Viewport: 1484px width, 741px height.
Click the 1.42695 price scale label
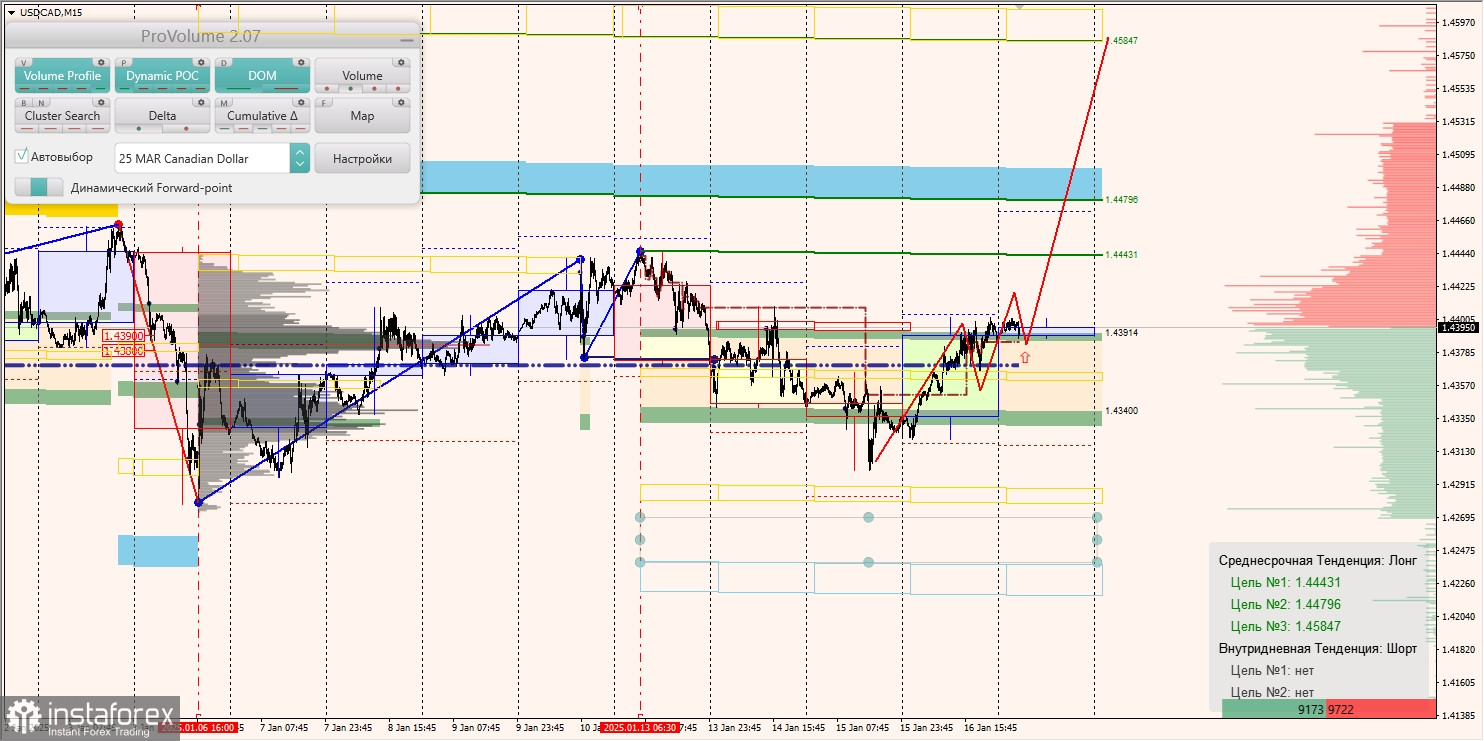[1459, 518]
